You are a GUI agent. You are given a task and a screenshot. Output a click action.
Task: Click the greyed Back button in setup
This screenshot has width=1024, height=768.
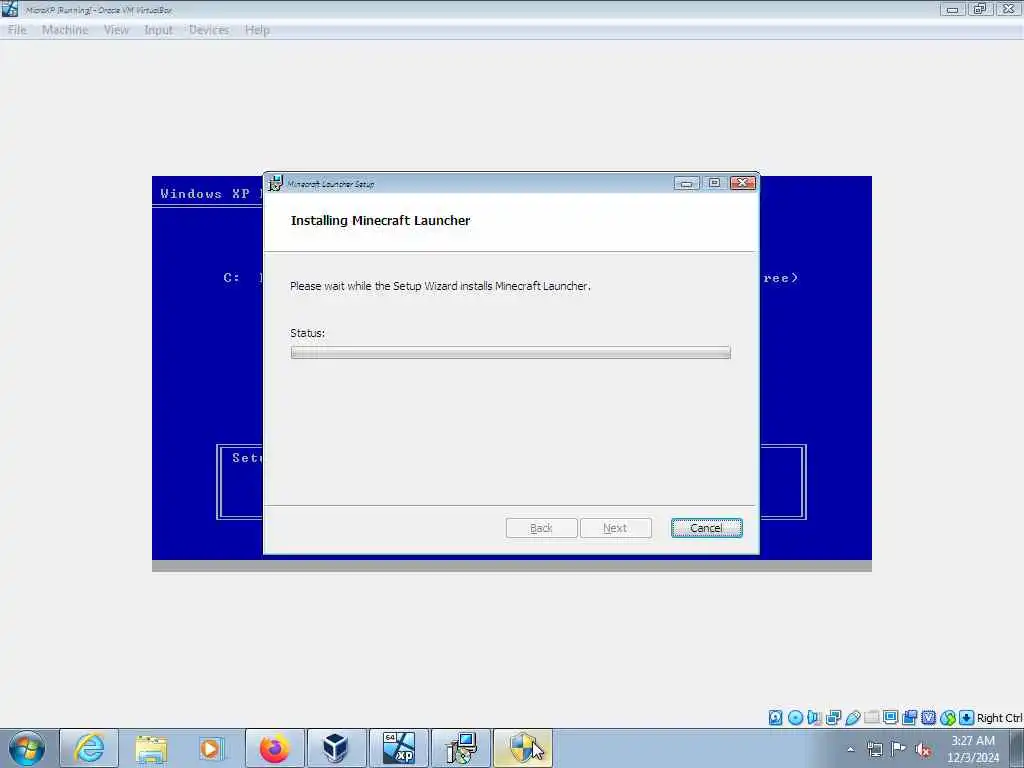[541, 528]
